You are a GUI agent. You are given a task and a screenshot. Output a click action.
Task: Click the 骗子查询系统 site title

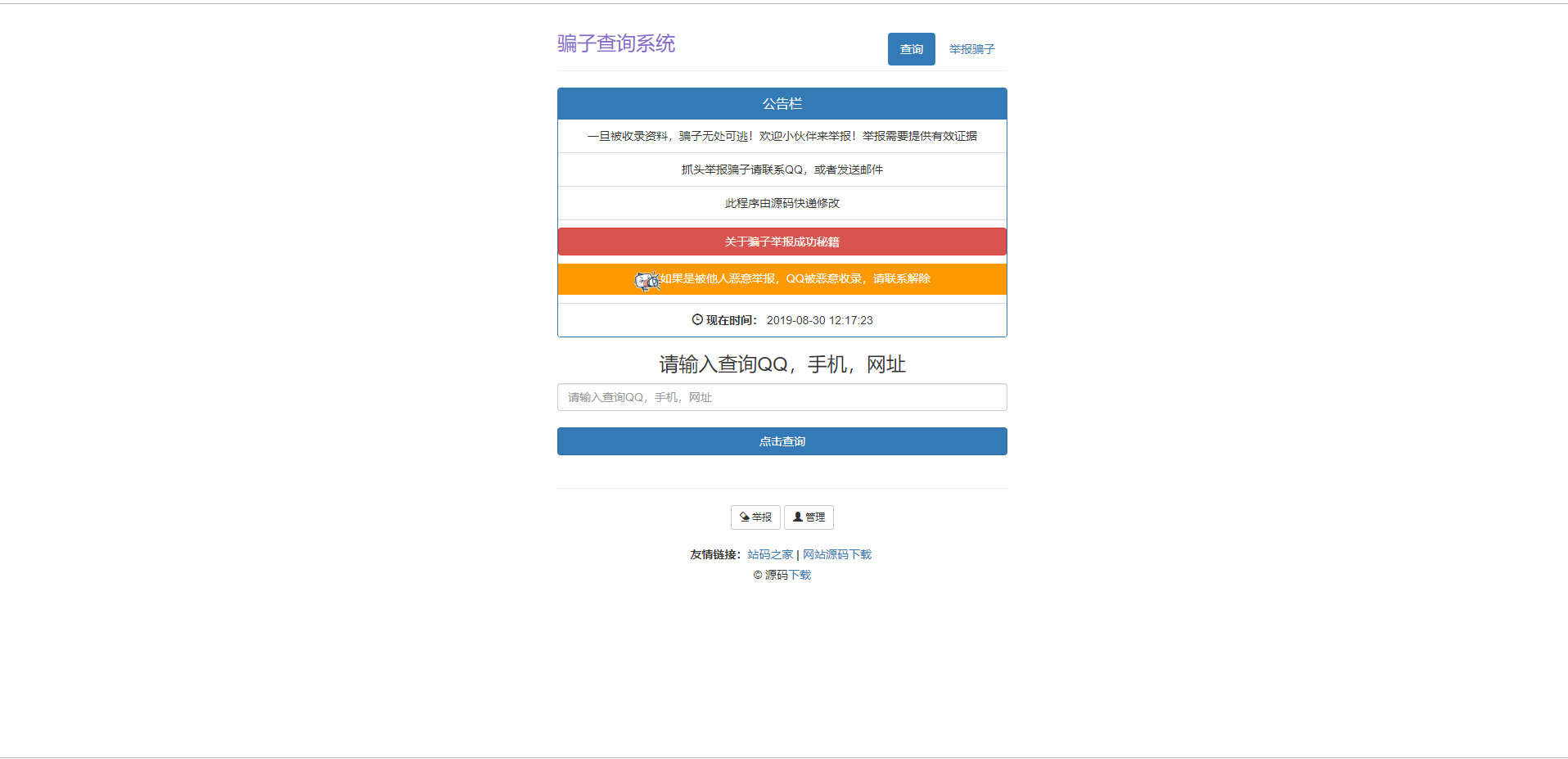pyautogui.click(x=615, y=43)
